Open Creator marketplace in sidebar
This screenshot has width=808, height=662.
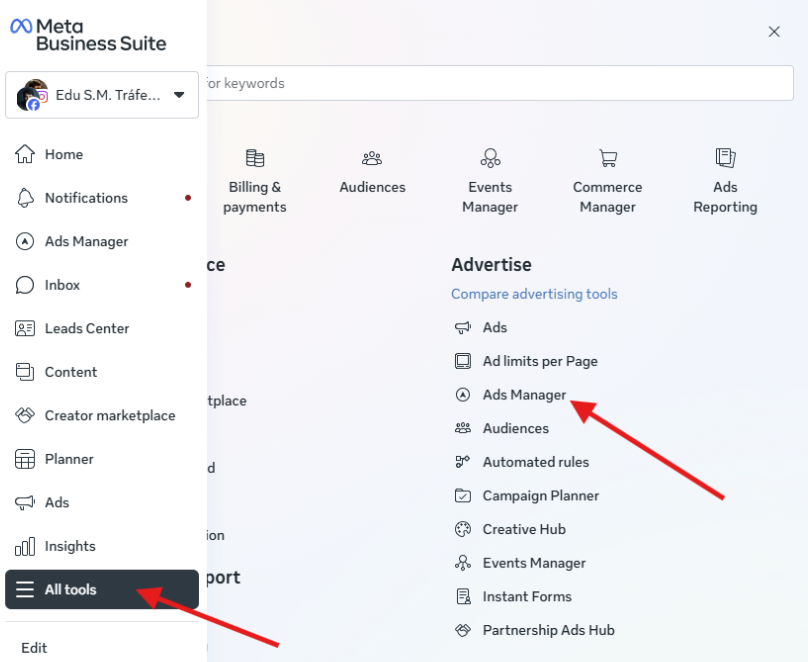tap(109, 415)
